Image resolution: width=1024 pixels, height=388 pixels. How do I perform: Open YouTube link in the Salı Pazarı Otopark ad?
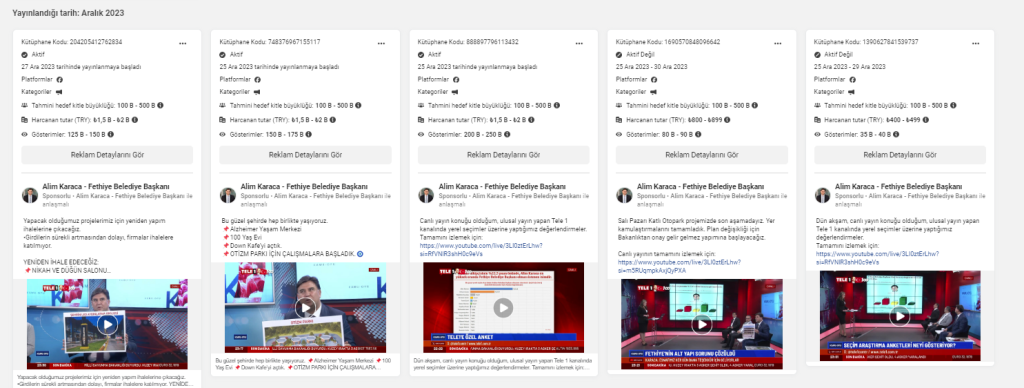click(x=679, y=266)
